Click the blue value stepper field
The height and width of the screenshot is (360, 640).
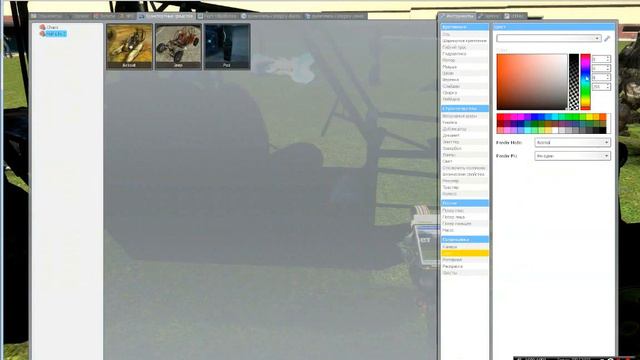click(x=601, y=77)
